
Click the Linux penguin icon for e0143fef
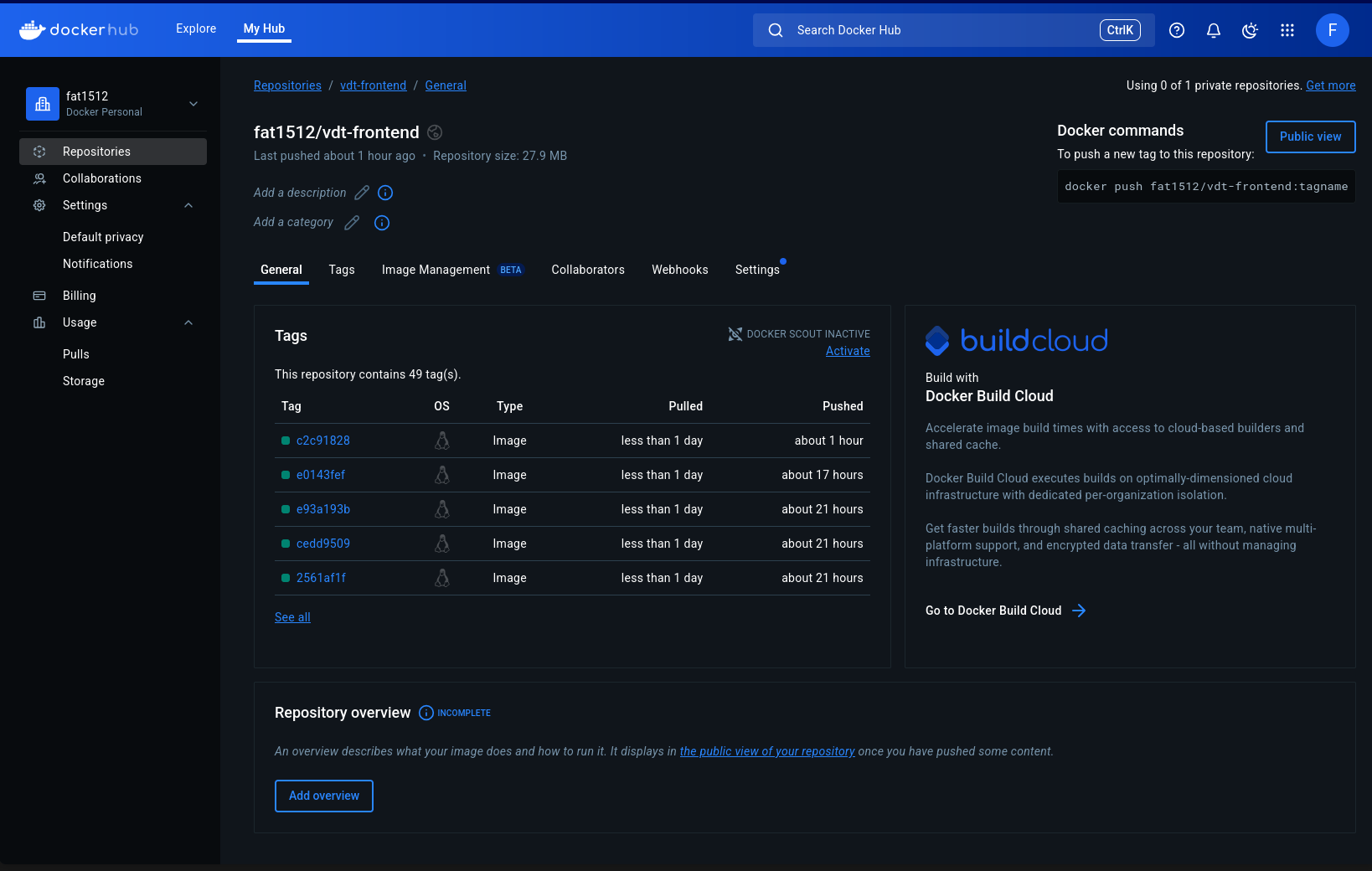[442, 475]
